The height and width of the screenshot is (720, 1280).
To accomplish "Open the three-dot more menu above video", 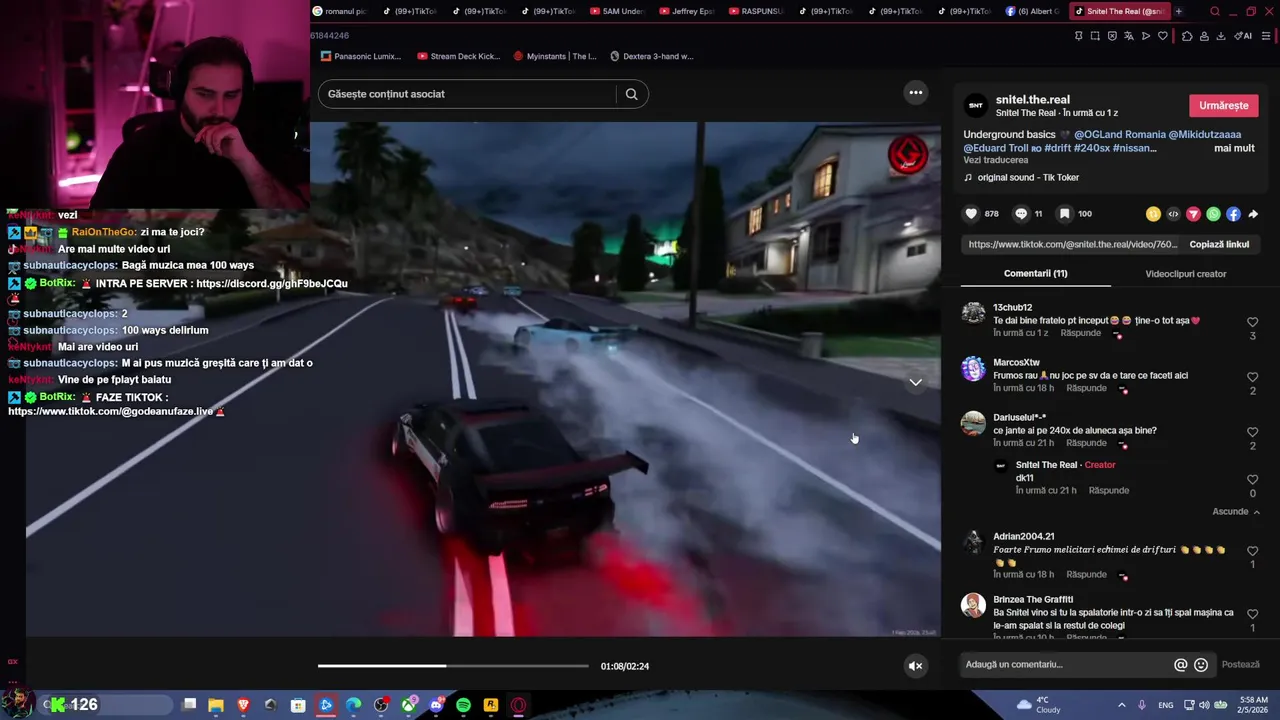I will pyautogui.click(x=915, y=93).
